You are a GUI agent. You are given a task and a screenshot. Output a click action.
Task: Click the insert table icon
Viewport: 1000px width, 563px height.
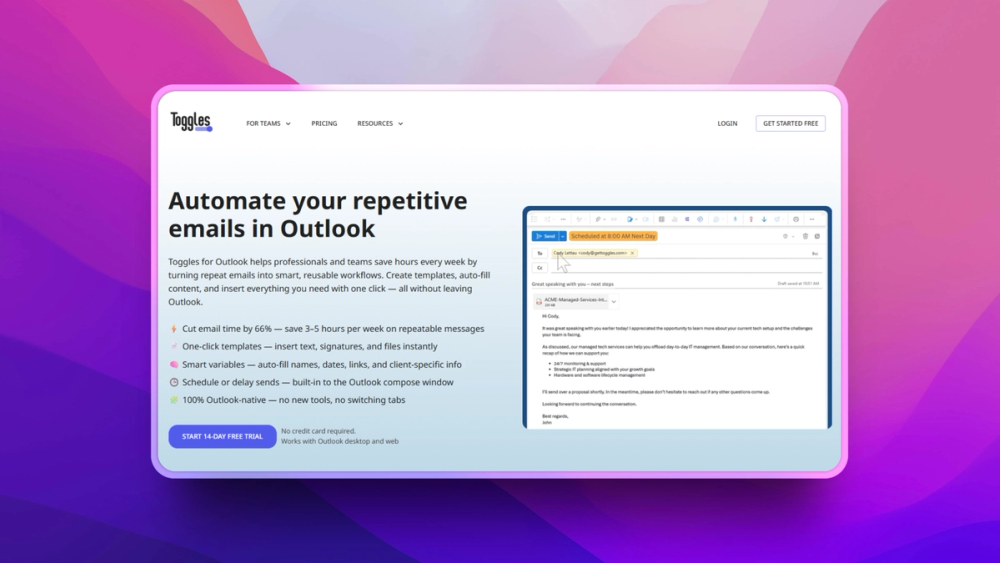[x=661, y=219]
